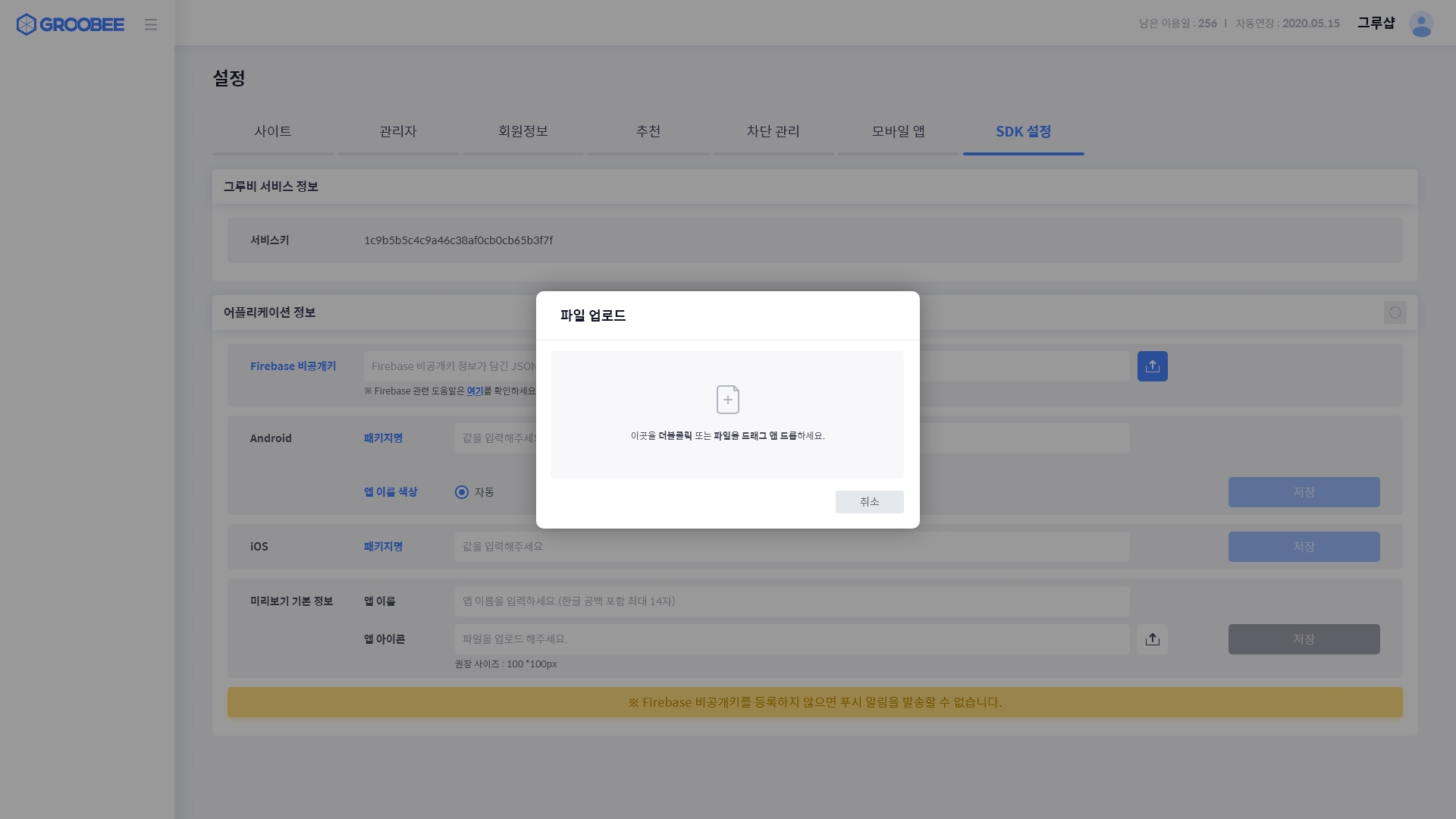Click the Firebase private key upload icon
Viewport: 1456px width, 819px height.
[x=1152, y=366]
